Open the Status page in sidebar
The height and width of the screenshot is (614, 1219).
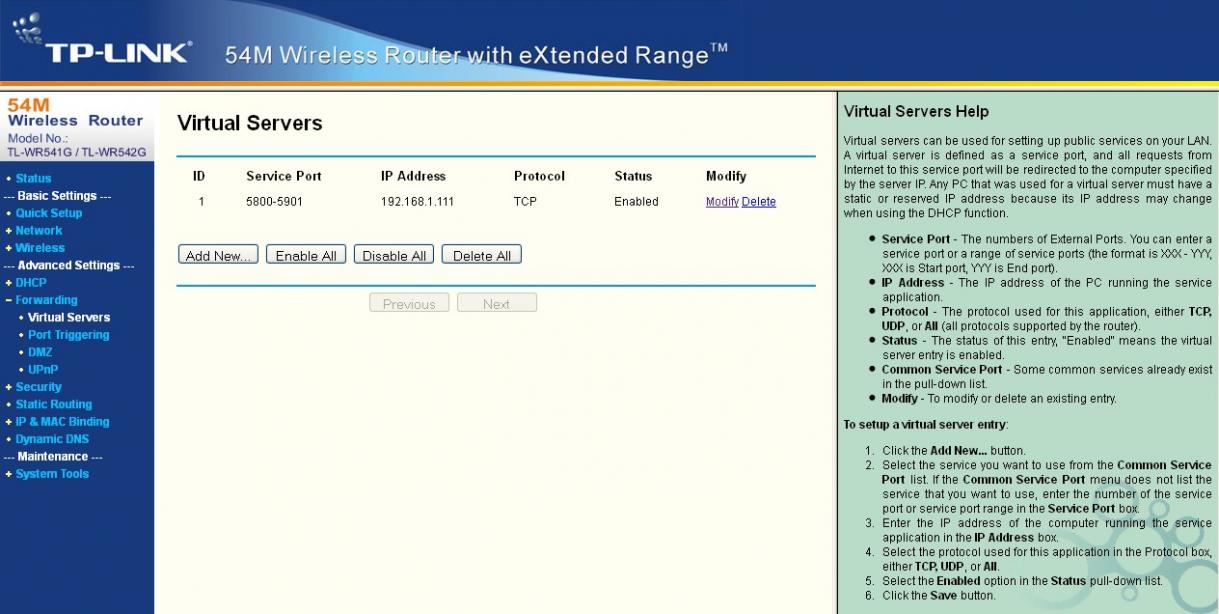point(33,179)
